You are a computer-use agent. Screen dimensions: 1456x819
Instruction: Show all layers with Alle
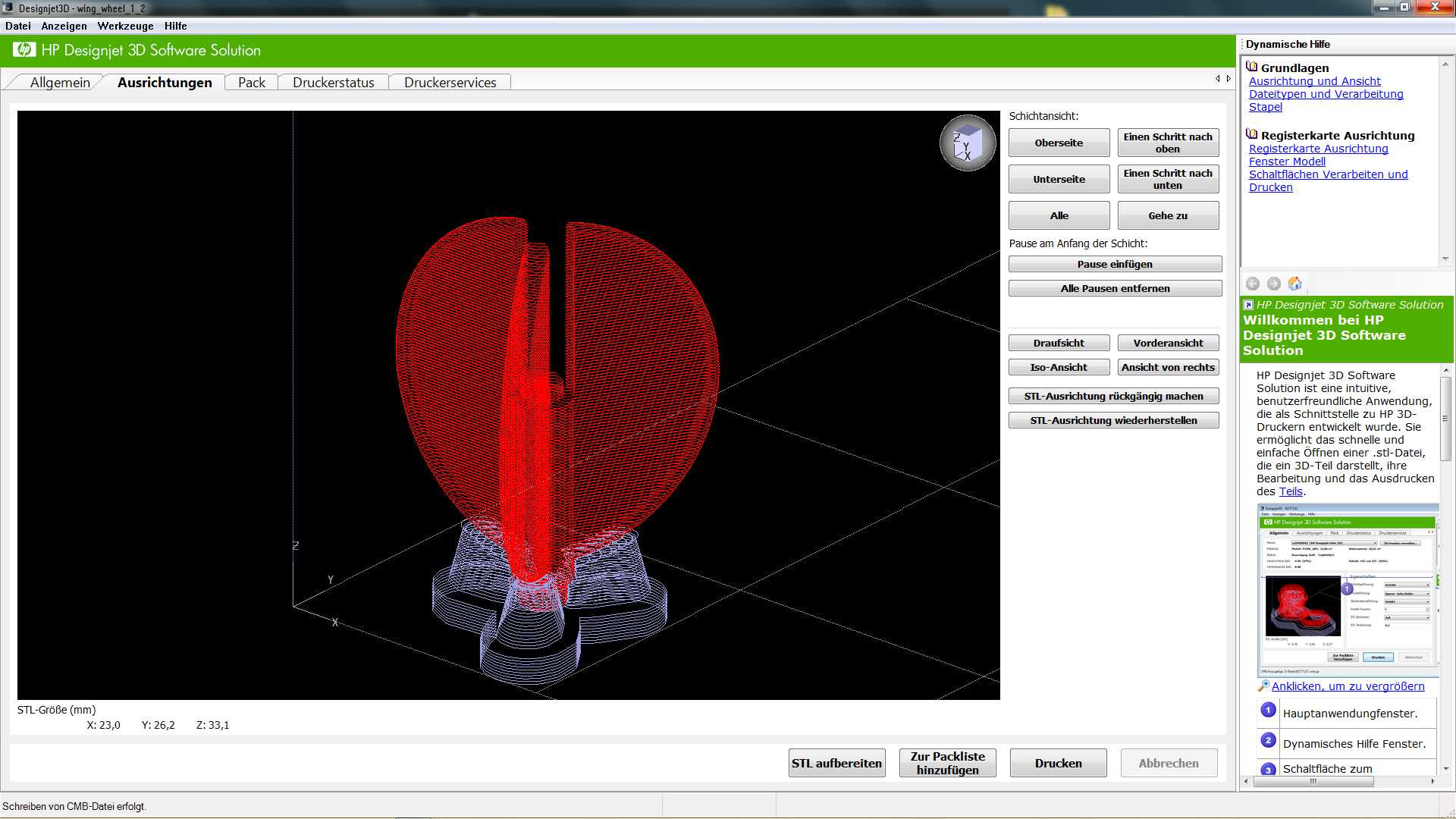tap(1059, 215)
